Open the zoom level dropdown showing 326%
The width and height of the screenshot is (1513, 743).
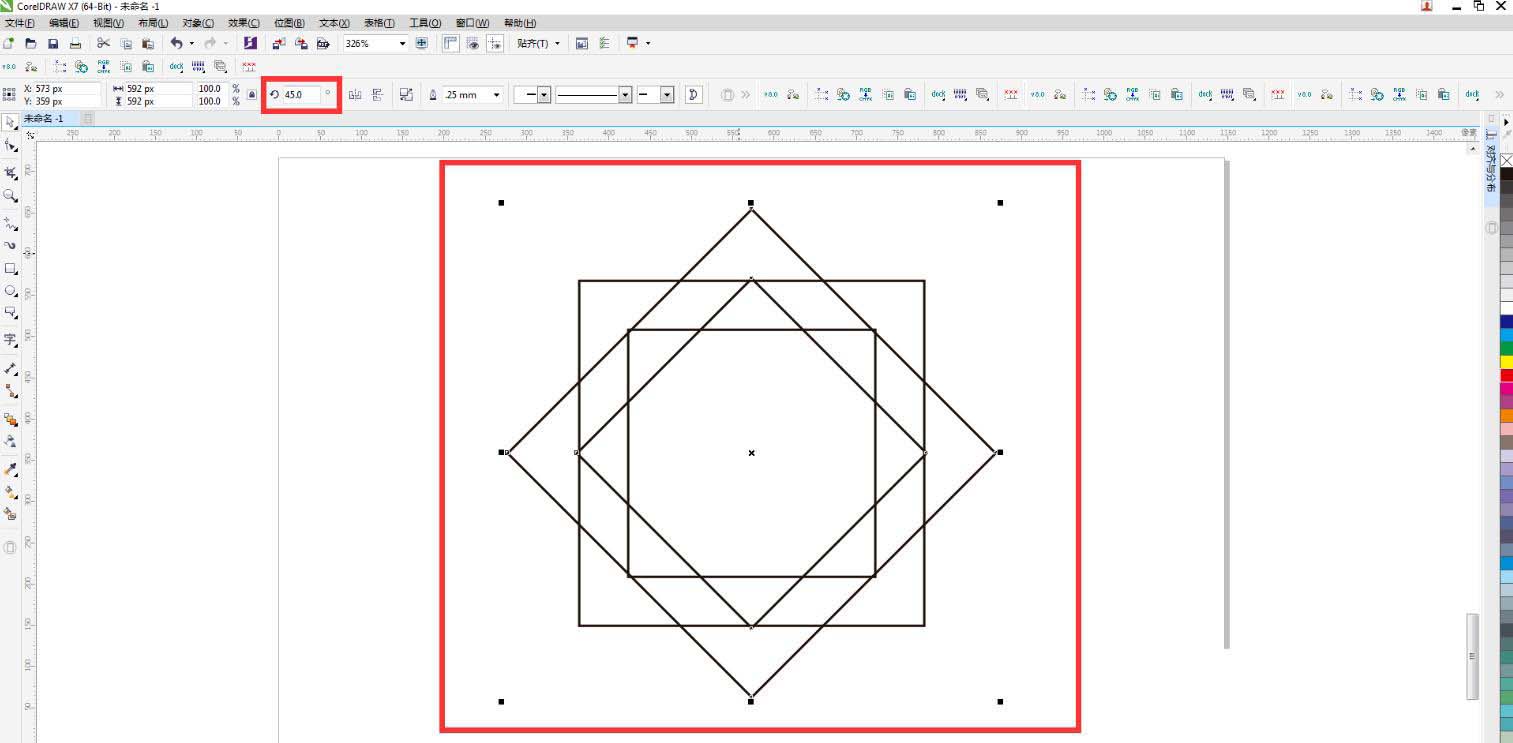tap(403, 43)
